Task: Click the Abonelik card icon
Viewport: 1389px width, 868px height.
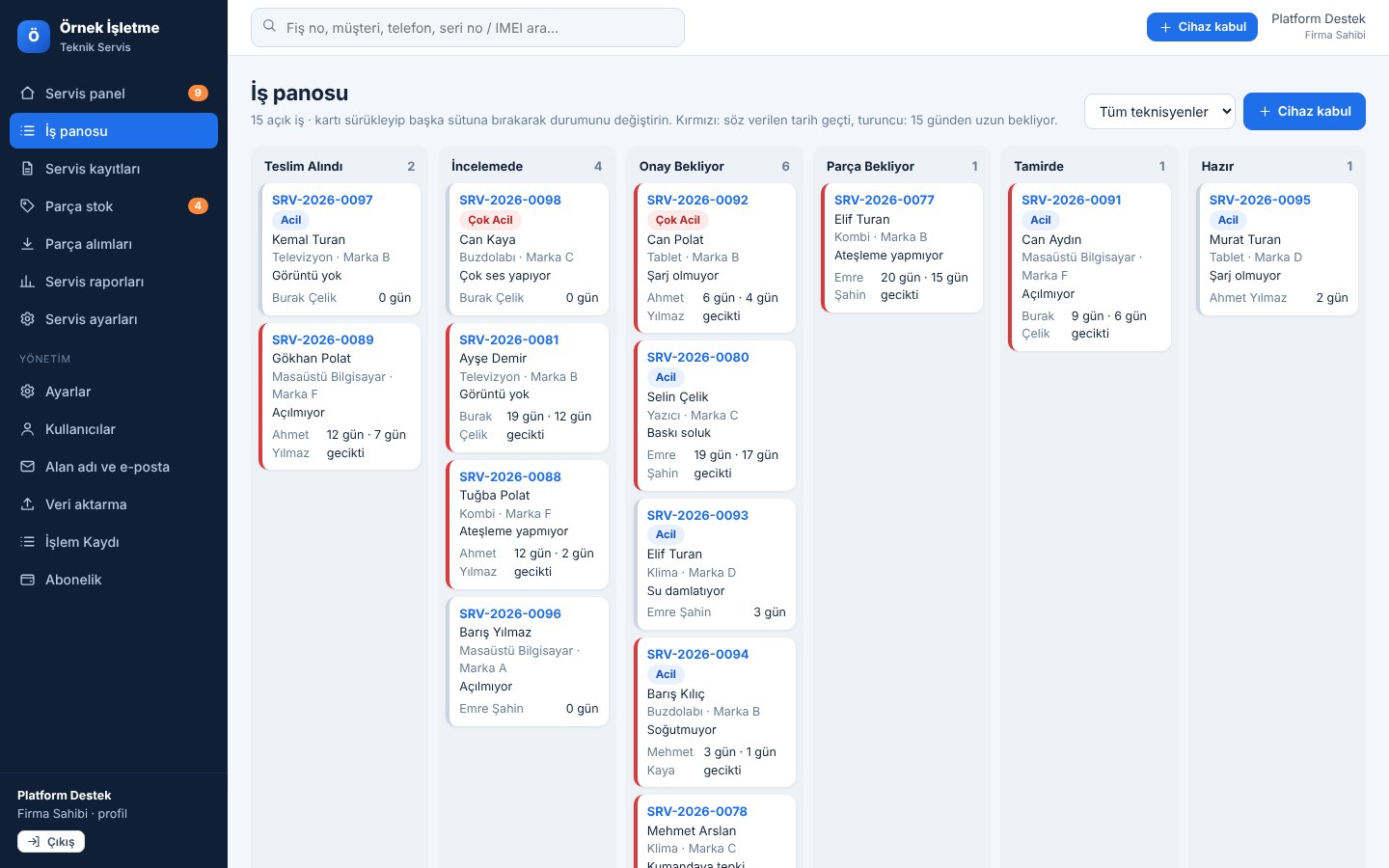Action: [28, 580]
